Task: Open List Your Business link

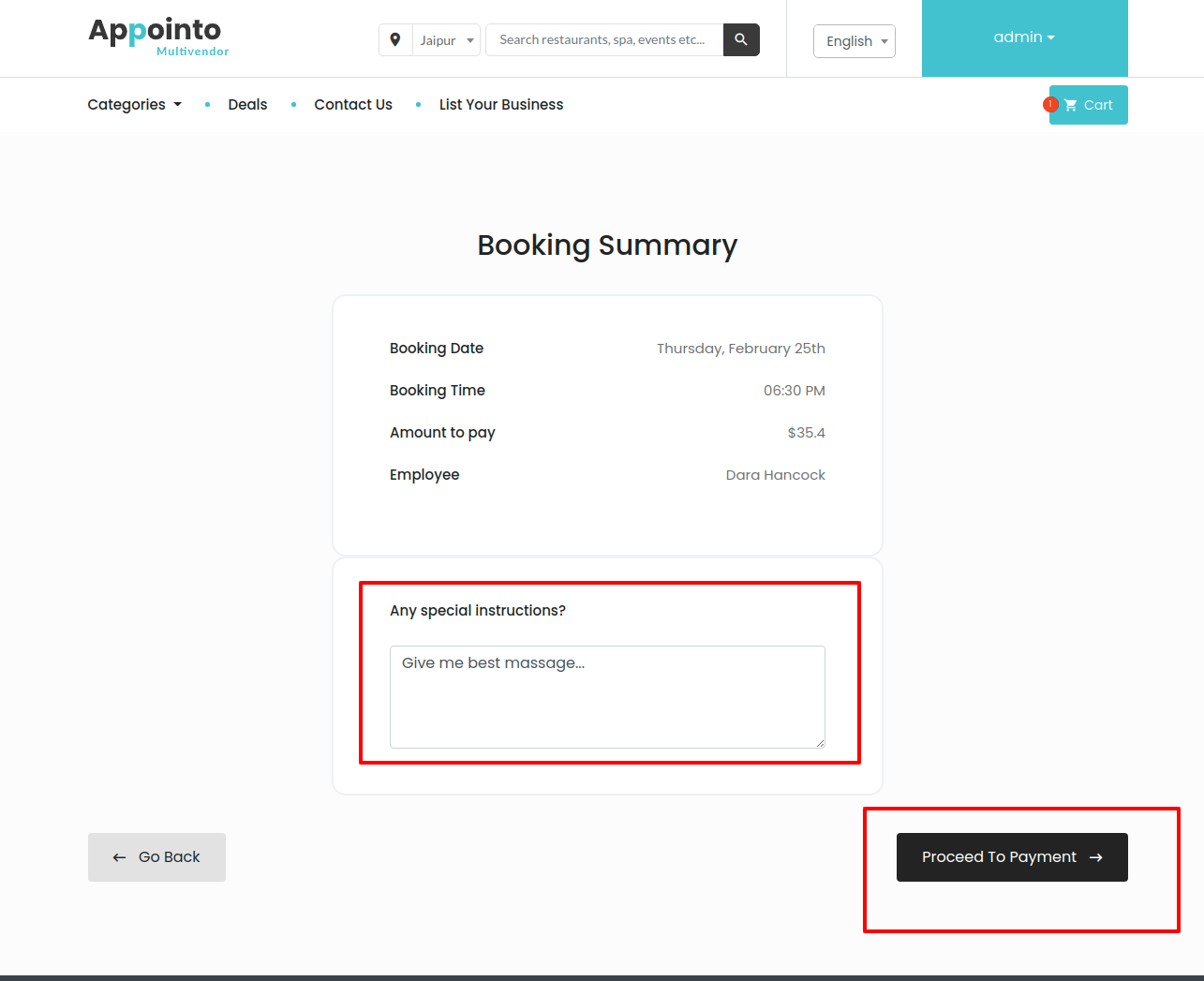Action: 501,105
